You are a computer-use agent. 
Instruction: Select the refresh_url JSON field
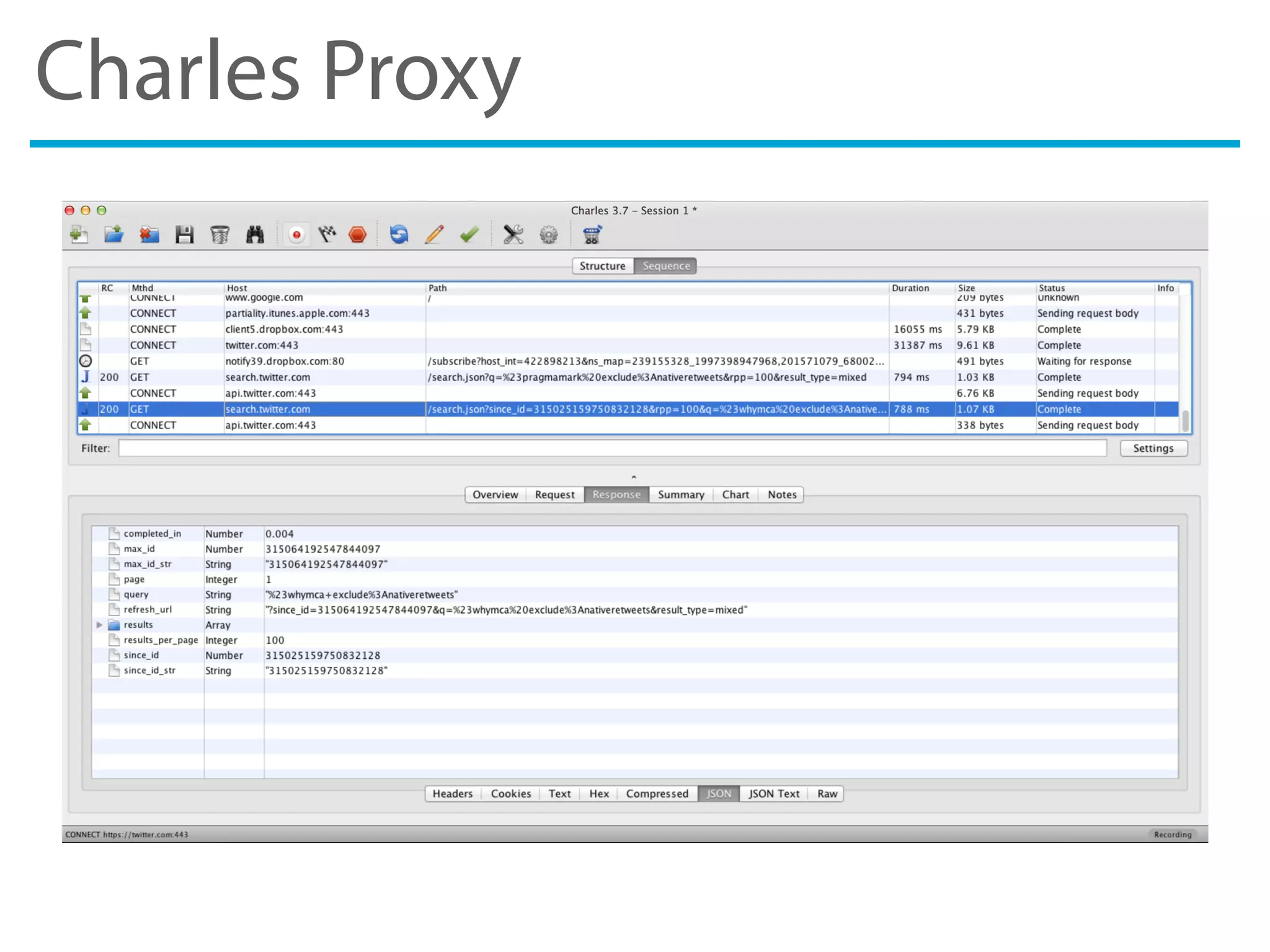click(634, 610)
